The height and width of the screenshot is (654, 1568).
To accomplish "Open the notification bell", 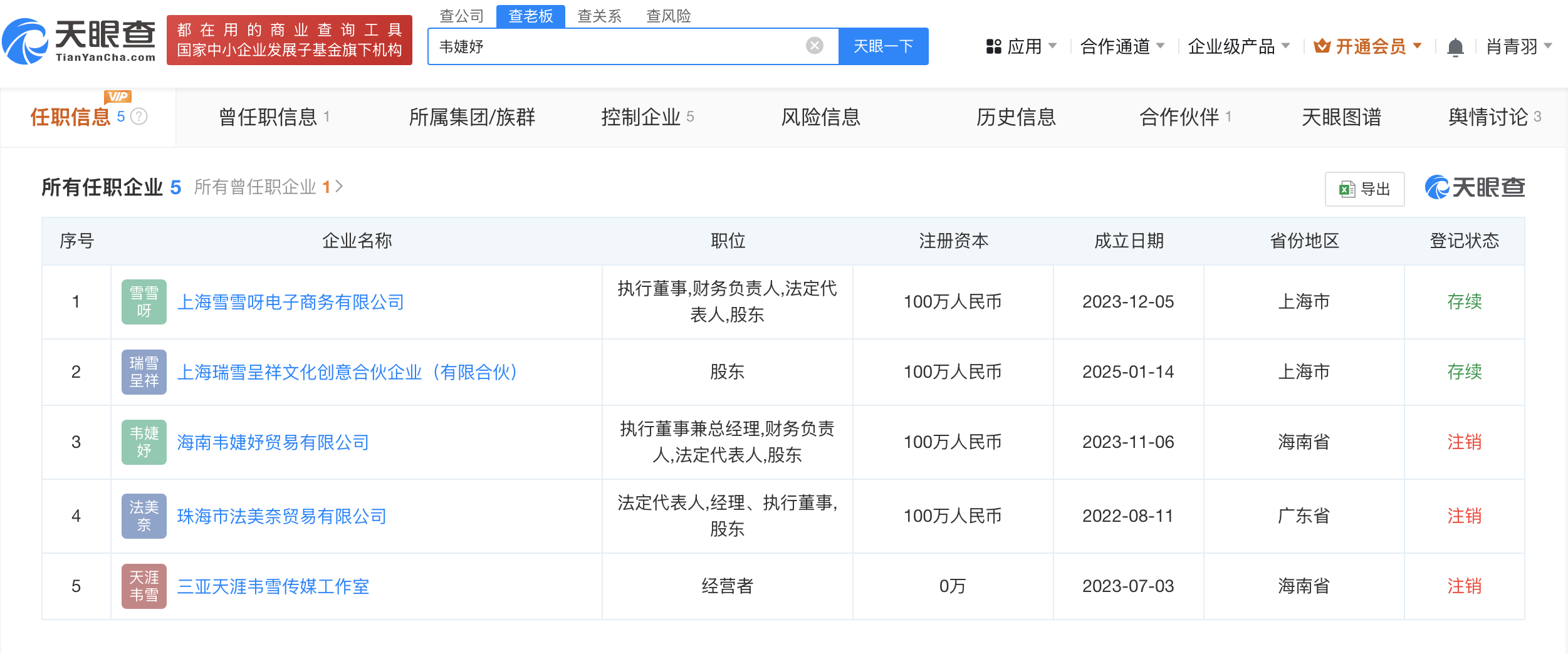I will [1455, 47].
